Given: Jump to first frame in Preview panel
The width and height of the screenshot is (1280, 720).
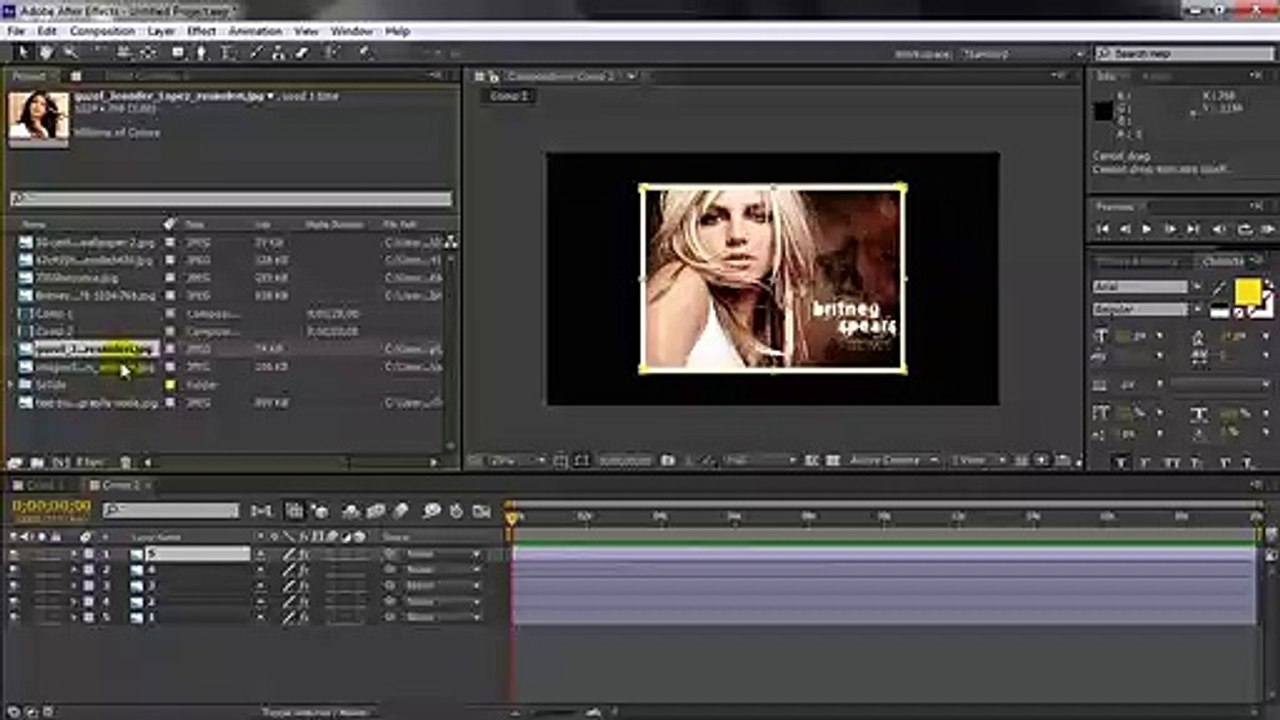Looking at the screenshot, I should point(1102,229).
